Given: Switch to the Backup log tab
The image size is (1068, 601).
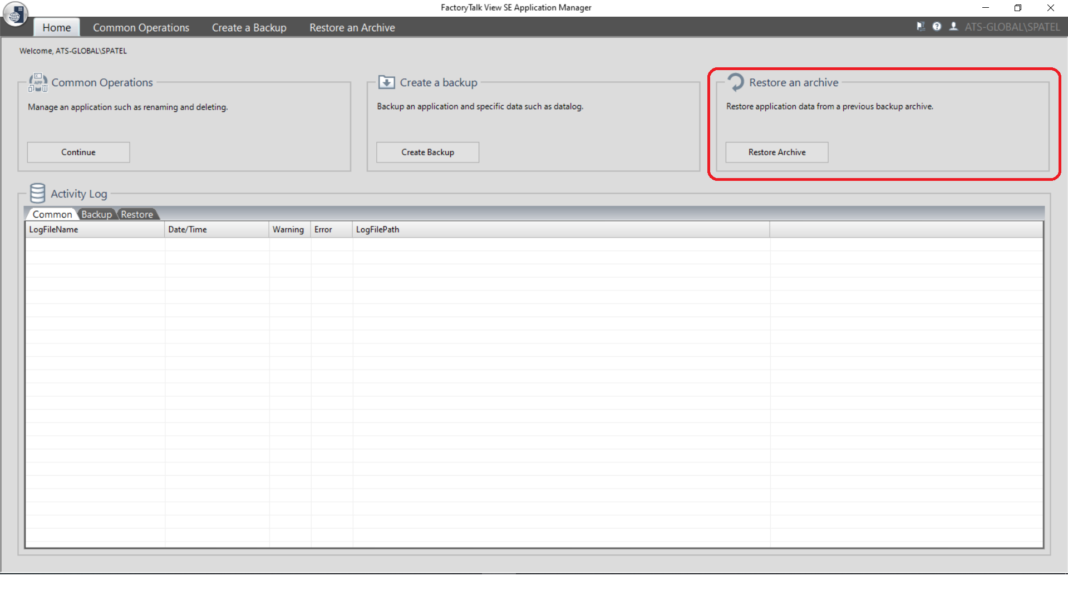Looking at the screenshot, I should (x=96, y=214).
